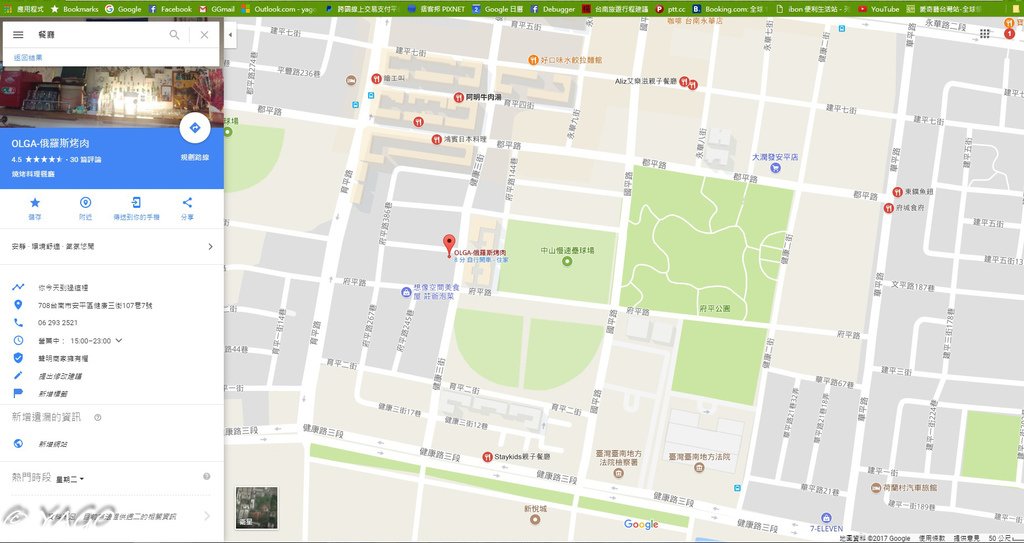
Task: Select the 中山慢速壘球場 green marker
Action: click(567, 261)
